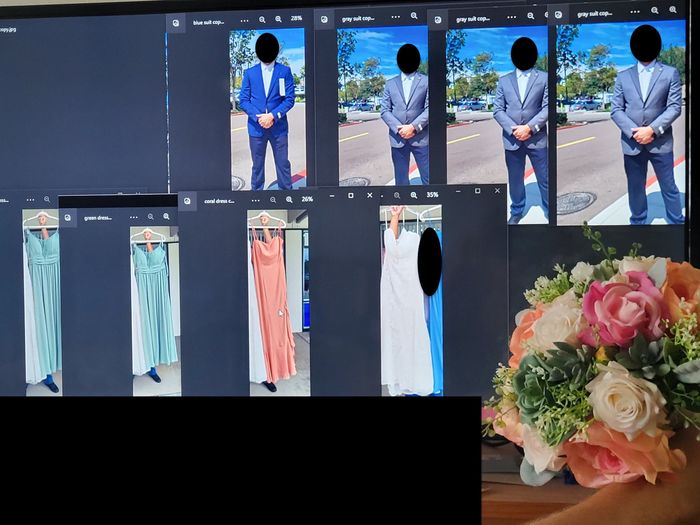Select the coral dress photo
The image size is (700, 525).
coord(272,300)
